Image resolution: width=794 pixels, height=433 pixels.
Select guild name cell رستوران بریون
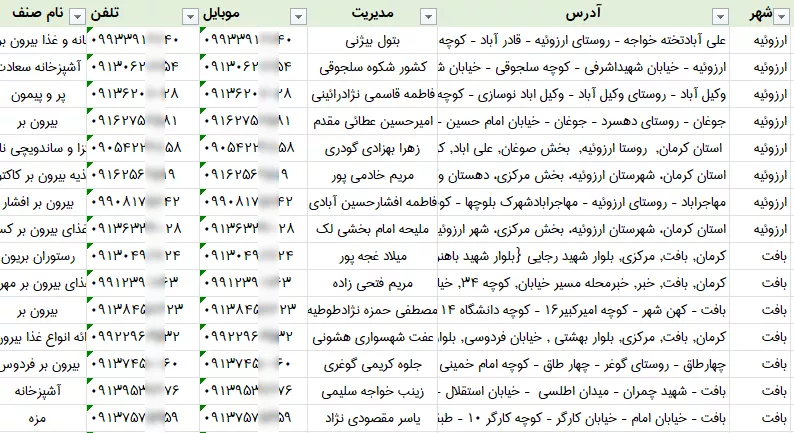tap(43, 256)
